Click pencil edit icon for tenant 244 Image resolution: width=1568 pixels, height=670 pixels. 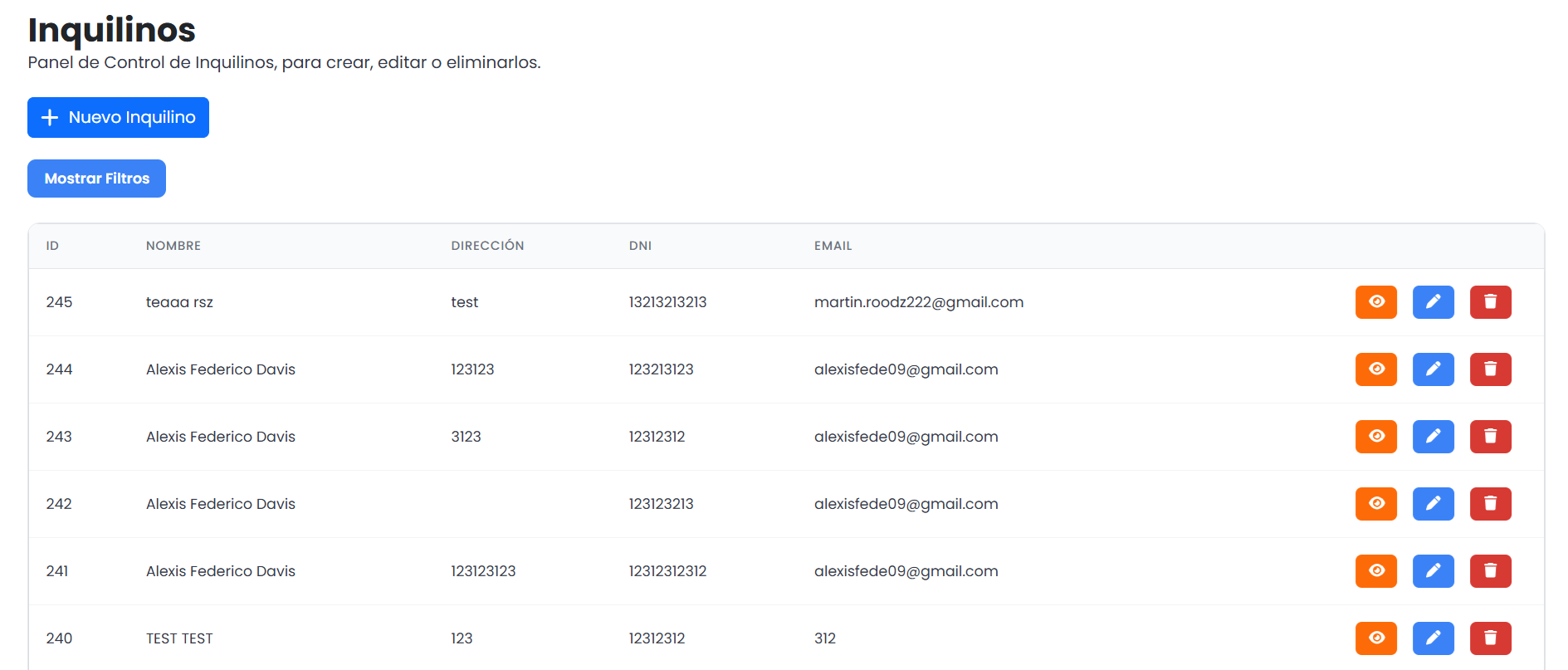coord(1433,369)
